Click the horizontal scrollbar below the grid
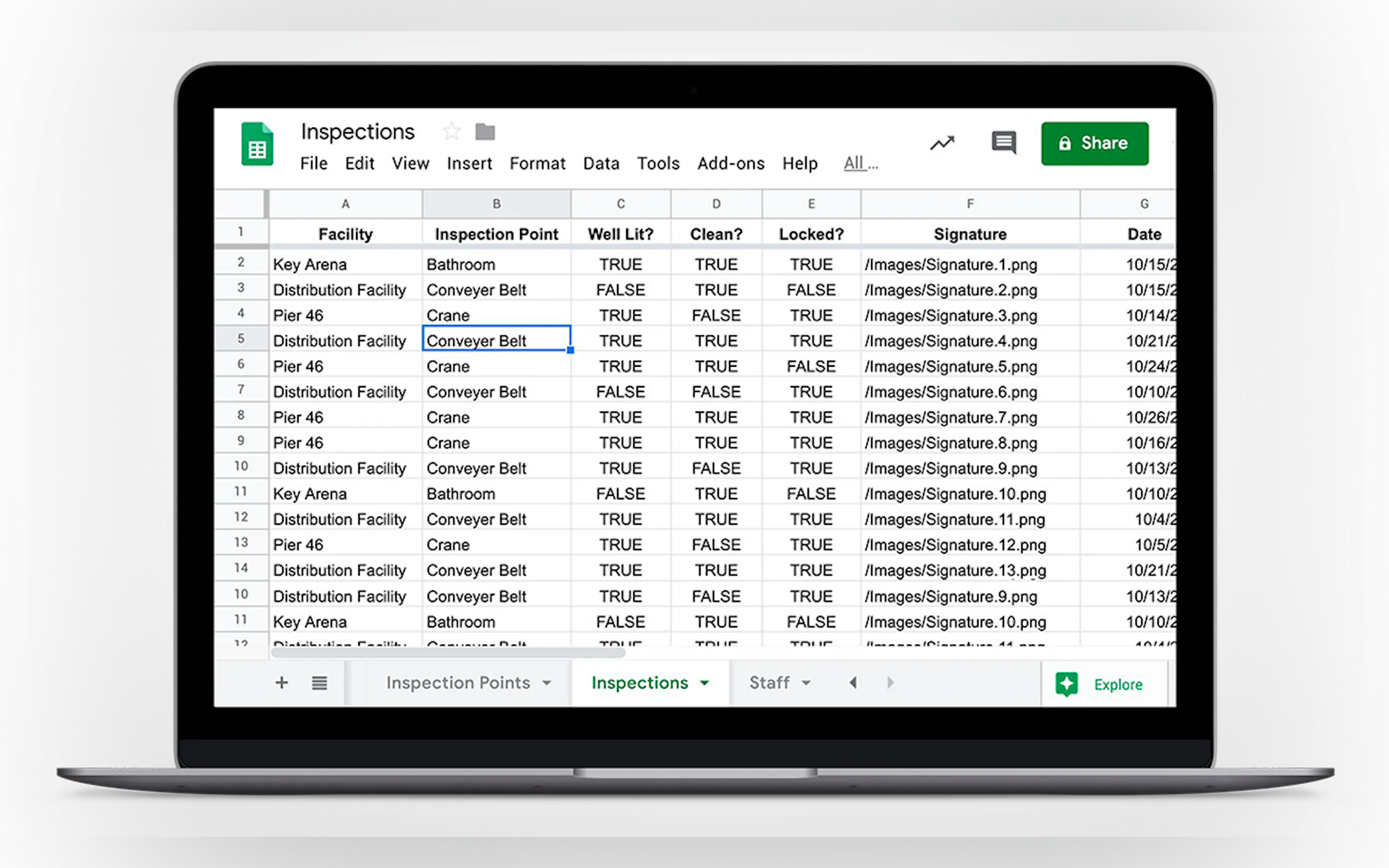Viewport: 1389px width, 868px height. (x=448, y=653)
